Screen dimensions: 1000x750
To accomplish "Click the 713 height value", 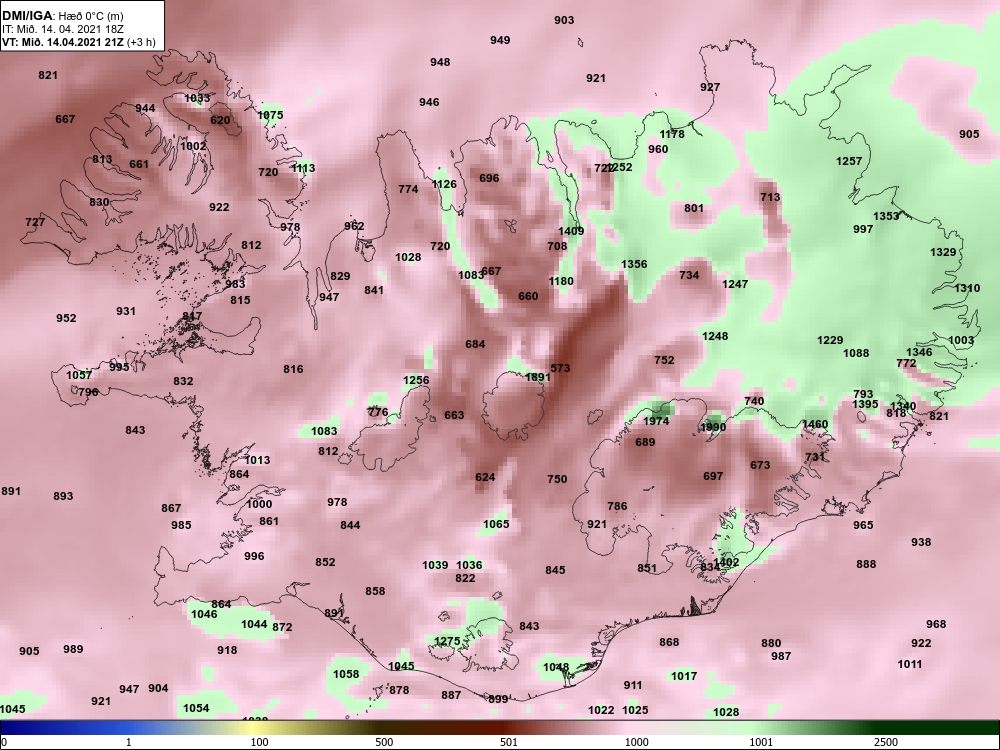I will [770, 197].
